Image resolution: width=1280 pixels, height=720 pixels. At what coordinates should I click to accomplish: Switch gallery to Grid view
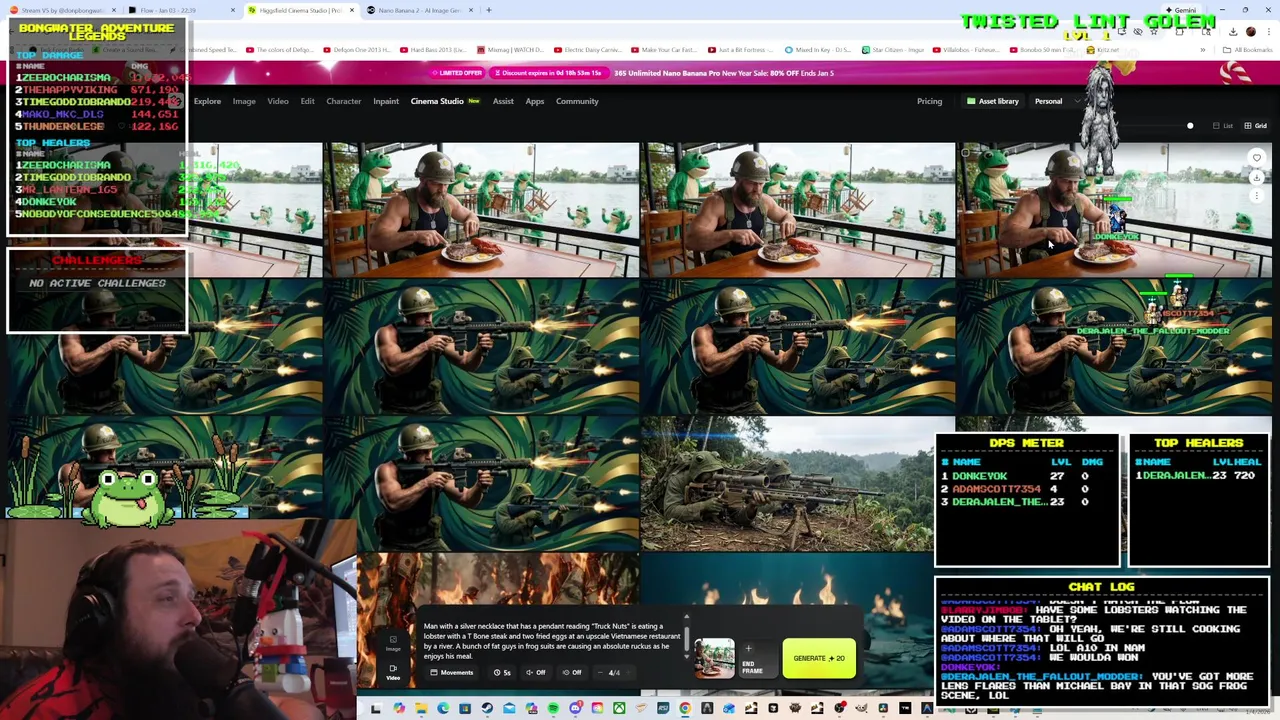pyautogui.click(x=1256, y=126)
